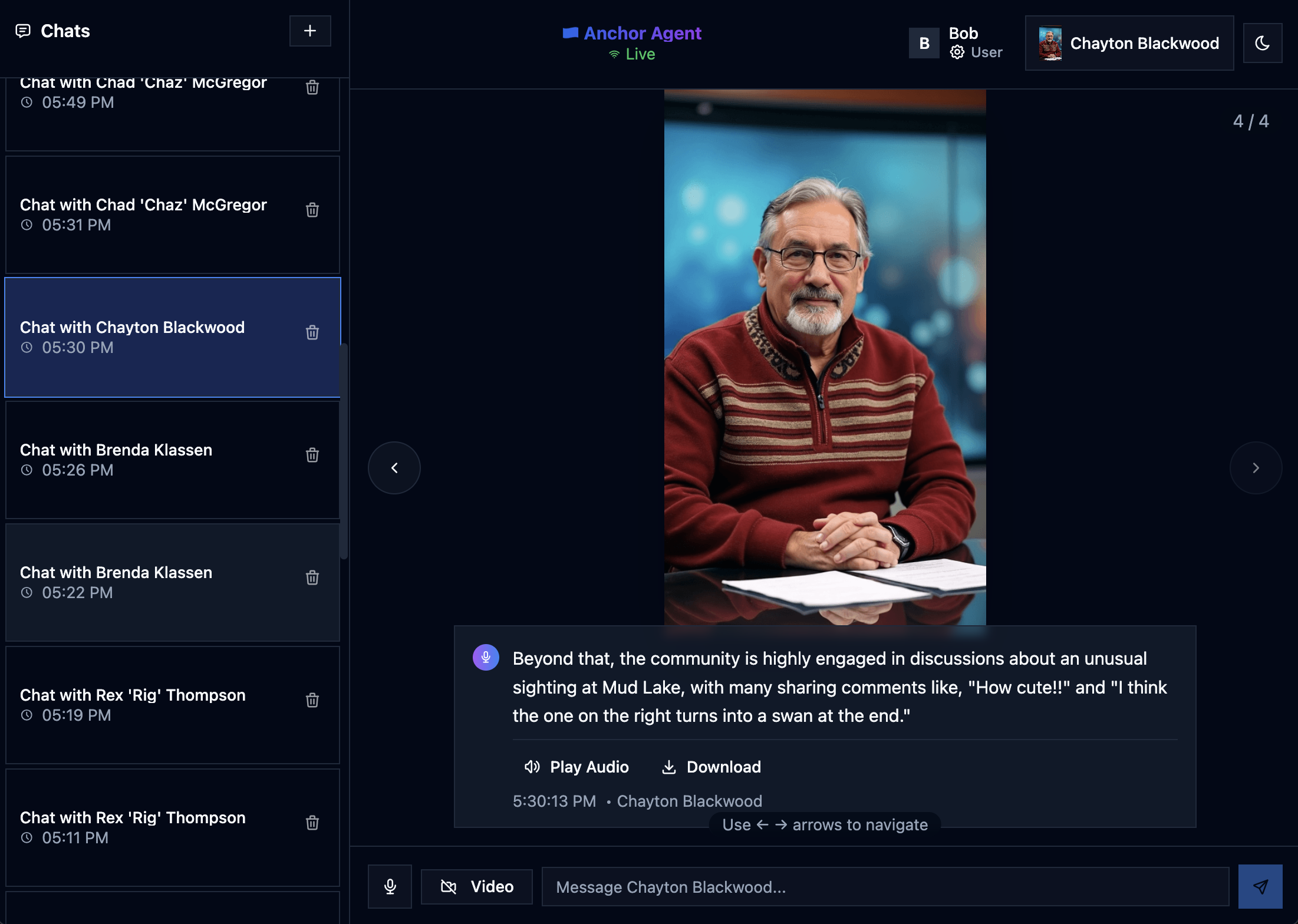Go to next slide with right chevron
The height and width of the screenshot is (924, 1298).
coord(1256,468)
